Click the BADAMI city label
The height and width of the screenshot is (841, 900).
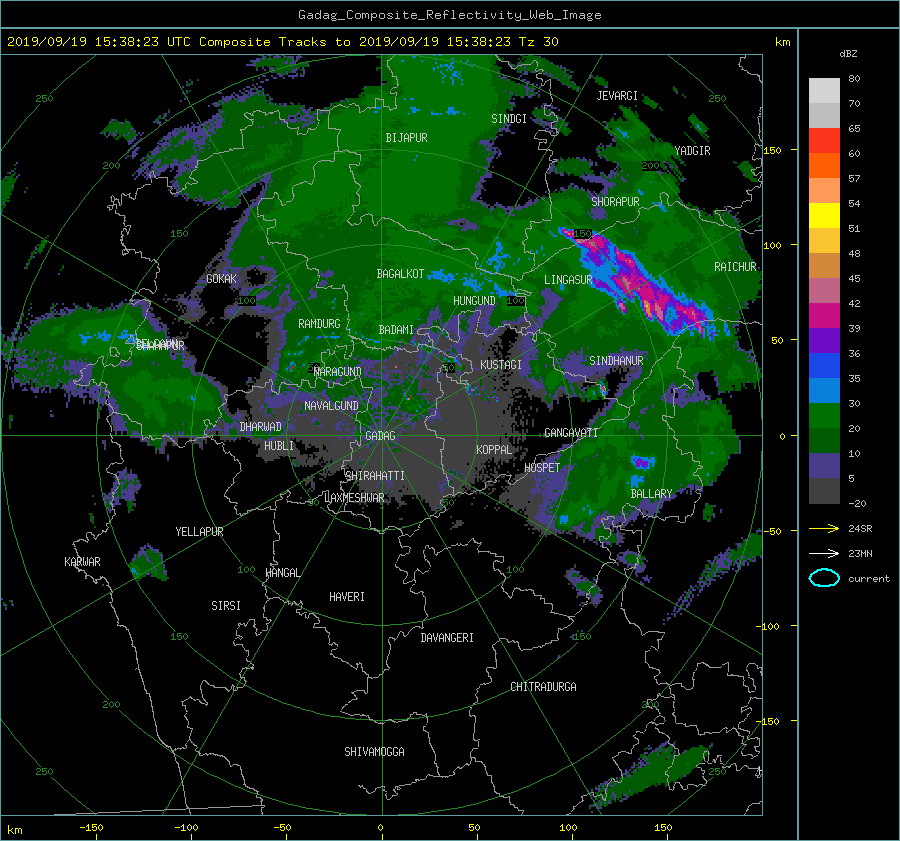tap(396, 330)
